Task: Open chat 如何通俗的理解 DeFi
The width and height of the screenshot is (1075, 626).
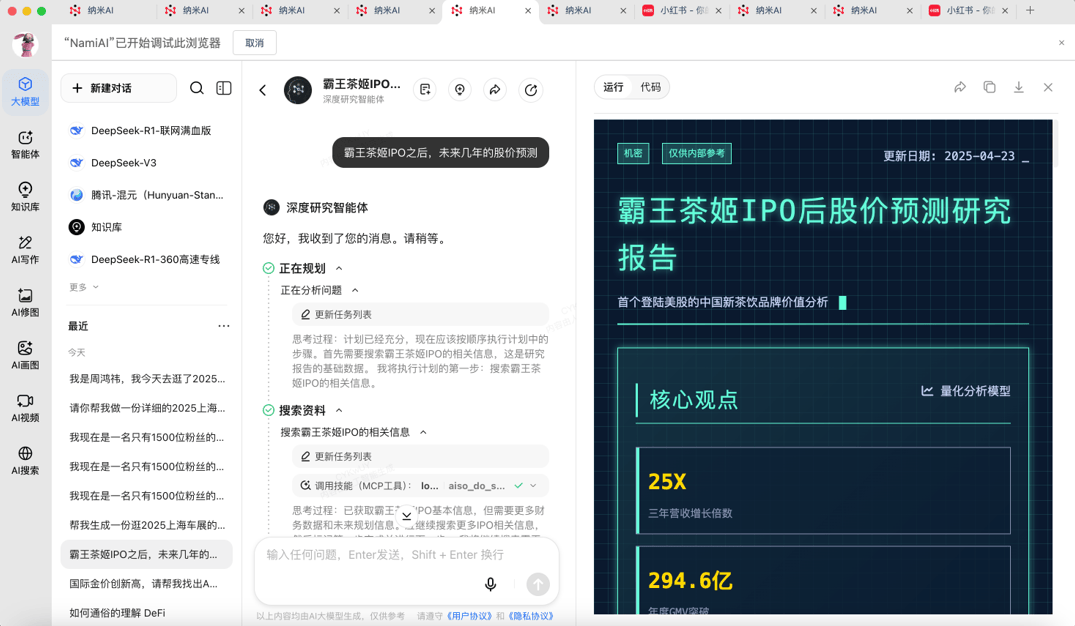Action: pyautogui.click(x=147, y=613)
